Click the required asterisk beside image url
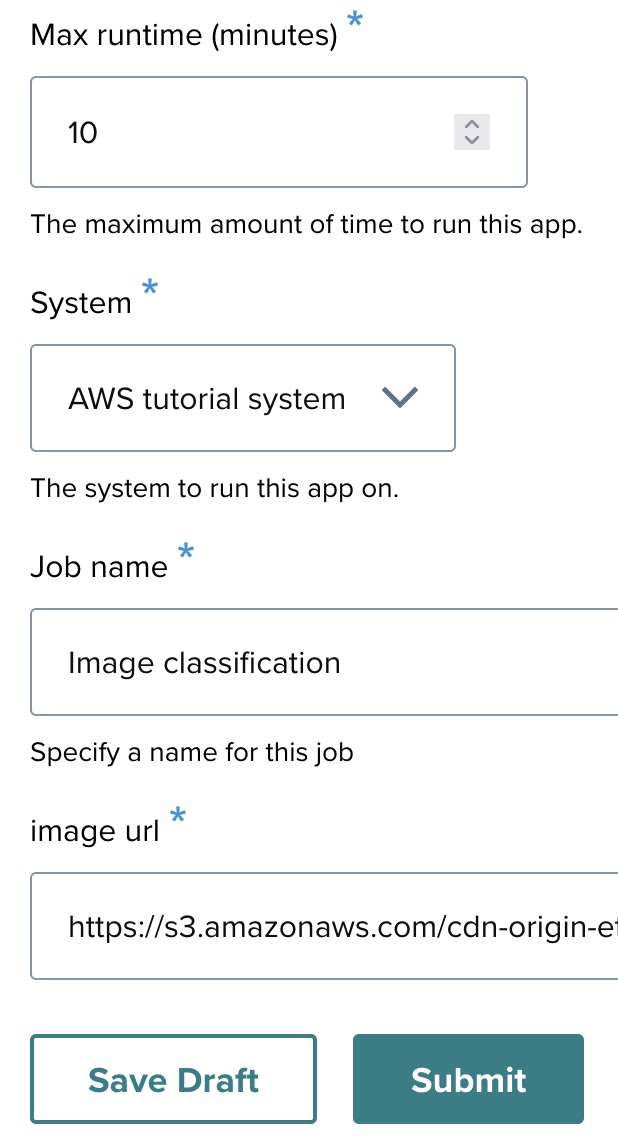 [x=178, y=817]
